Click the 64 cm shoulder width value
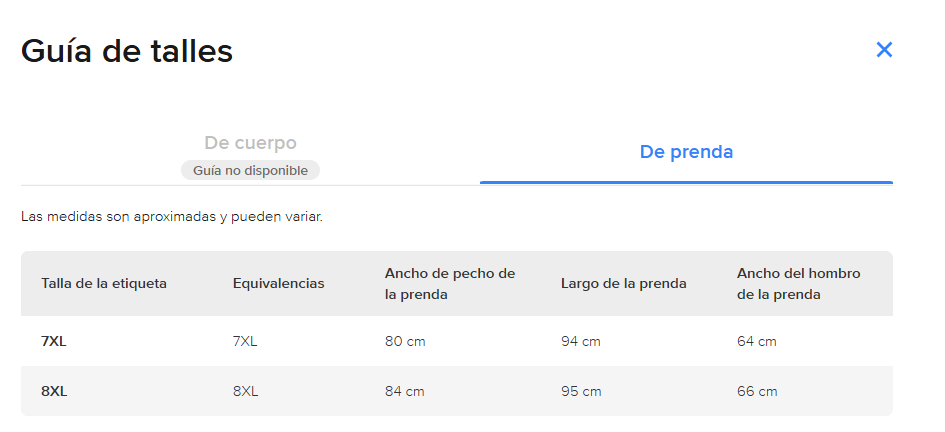The width and height of the screenshot is (945, 432). [x=757, y=341]
